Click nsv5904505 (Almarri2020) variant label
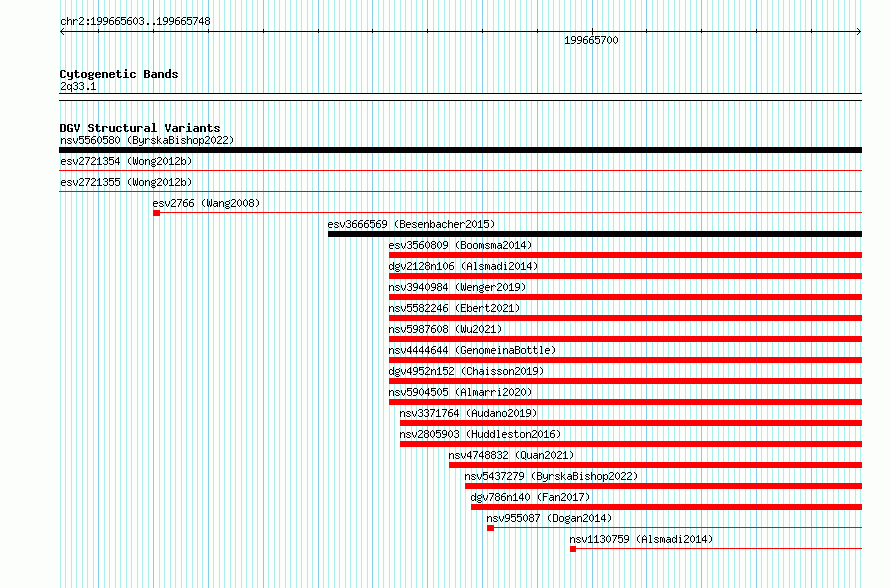The height and width of the screenshot is (588, 890). [460, 392]
